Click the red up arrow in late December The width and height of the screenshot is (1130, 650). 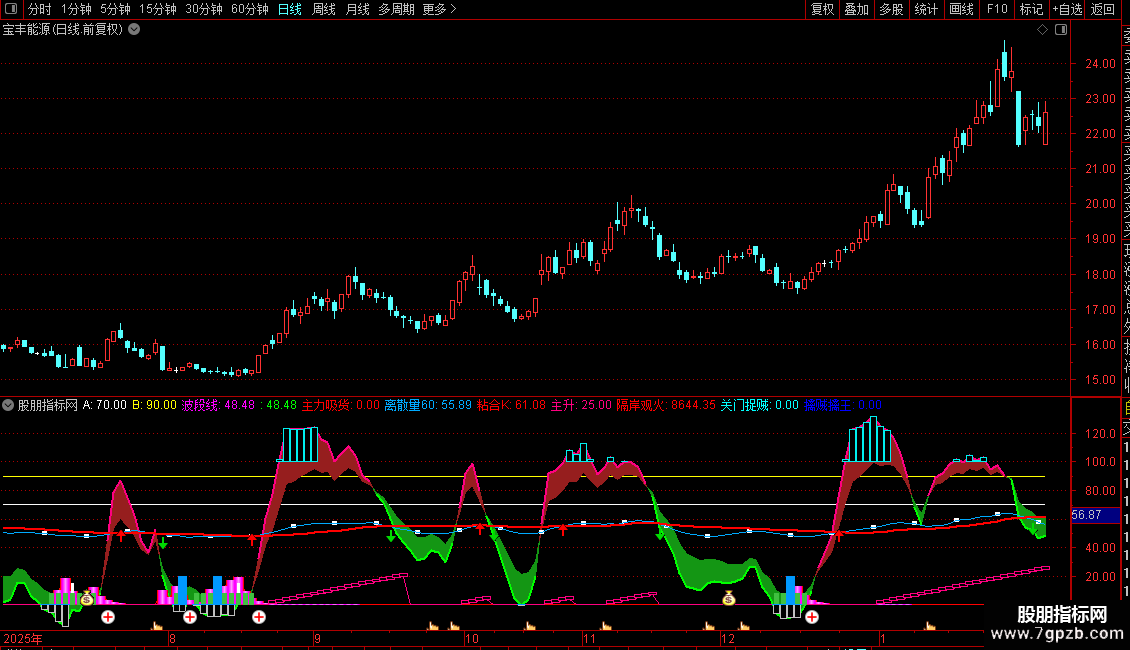pos(838,536)
